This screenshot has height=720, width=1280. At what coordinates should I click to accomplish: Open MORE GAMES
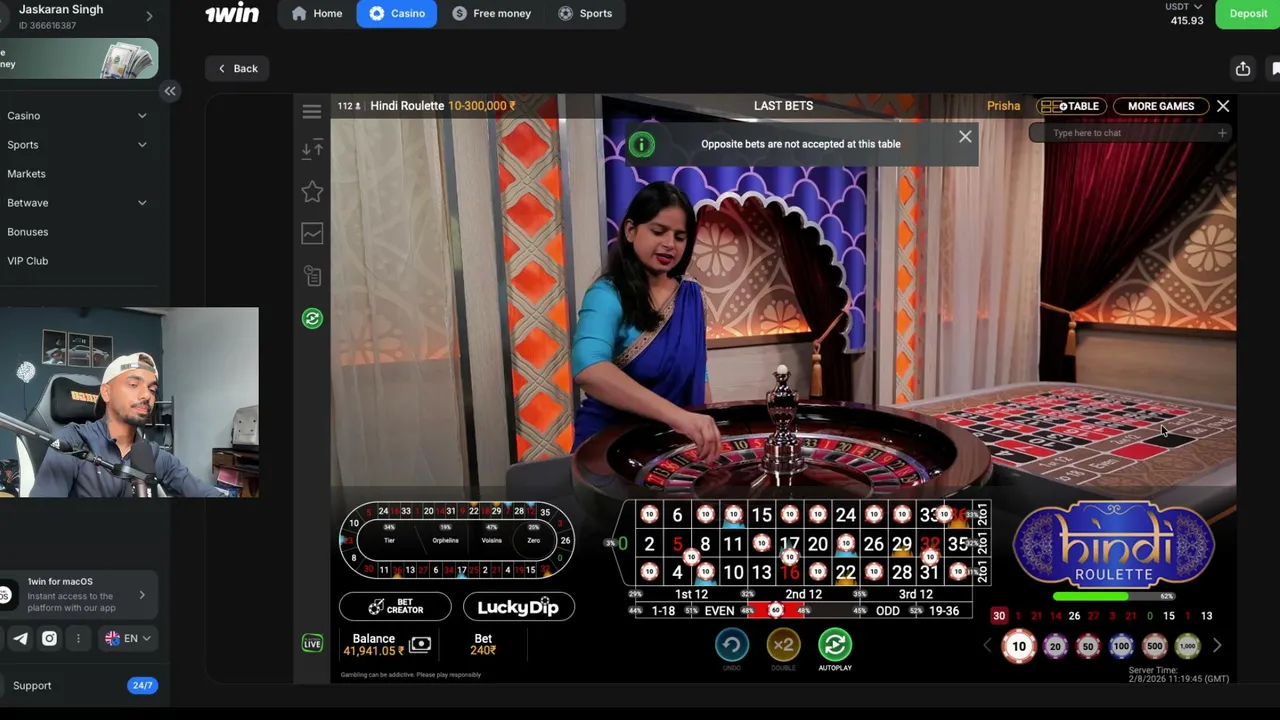1160,106
